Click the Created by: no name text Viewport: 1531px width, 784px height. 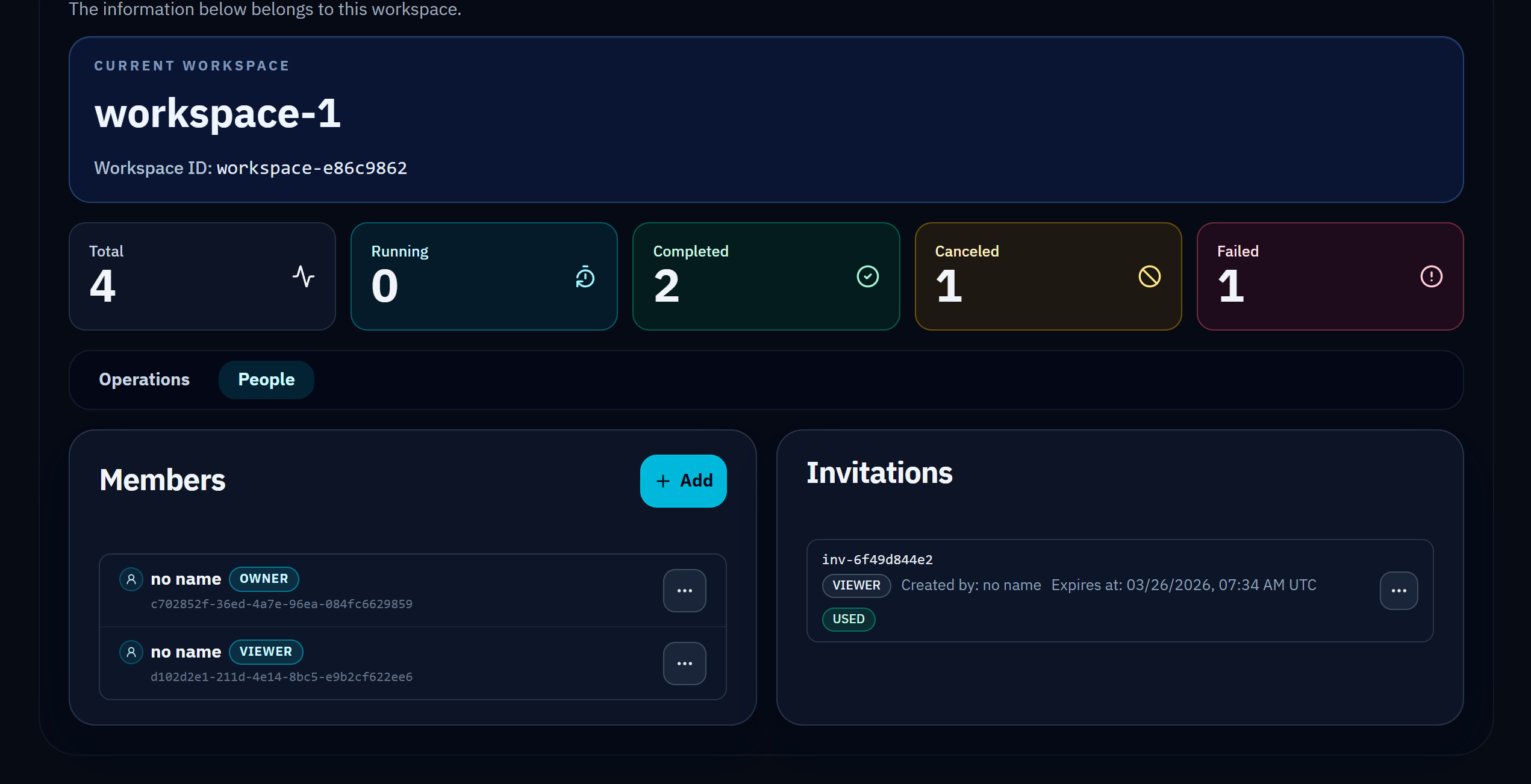click(971, 585)
